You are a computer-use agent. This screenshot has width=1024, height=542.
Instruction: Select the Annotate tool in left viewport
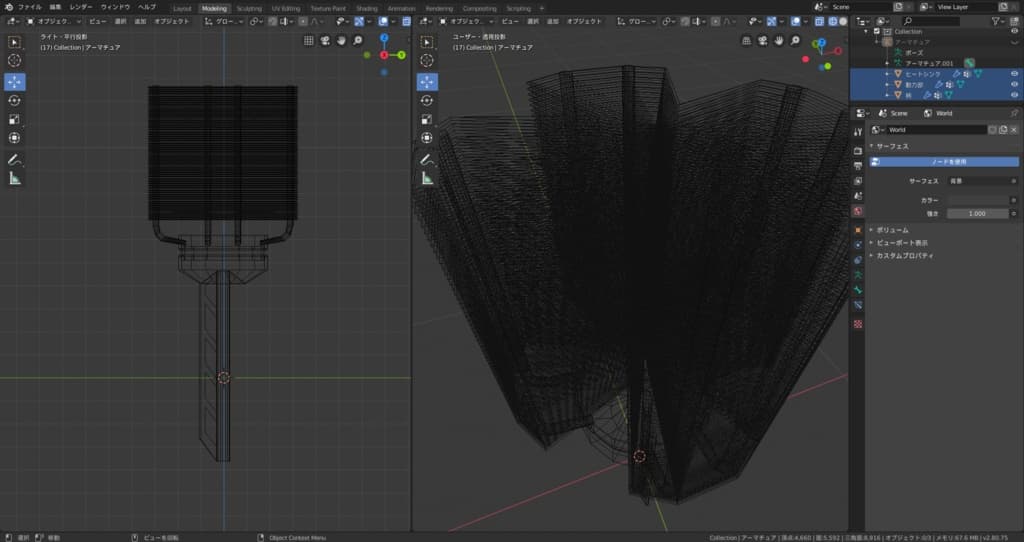pyautogui.click(x=15, y=159)
